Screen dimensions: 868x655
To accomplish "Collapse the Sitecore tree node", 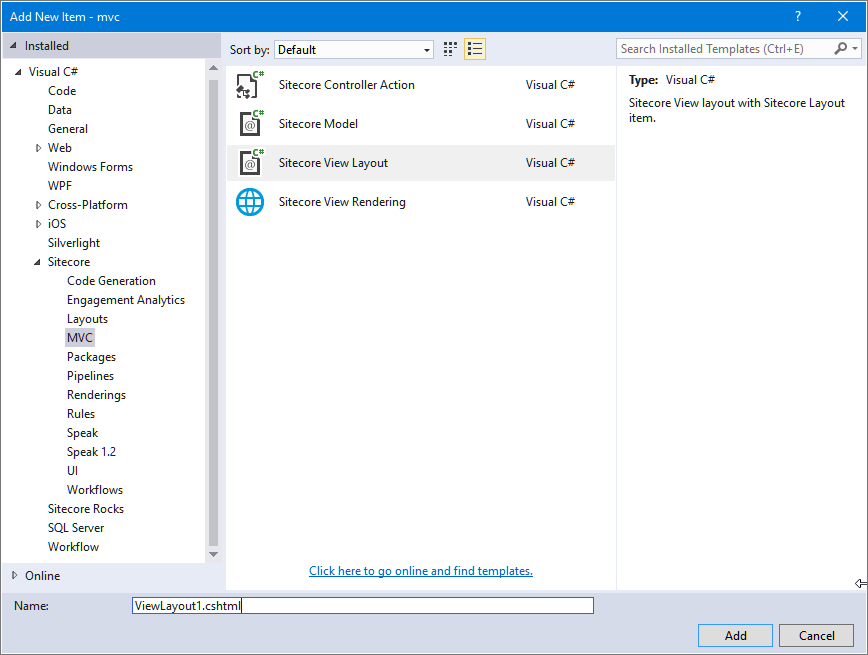I will (35, 261).
